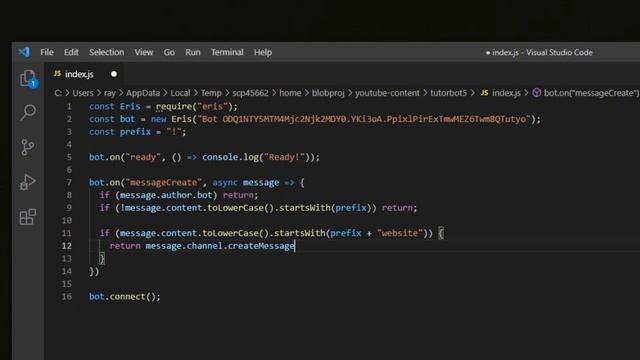
Task: Click the opening brace ending line 11
Action: 441,233
